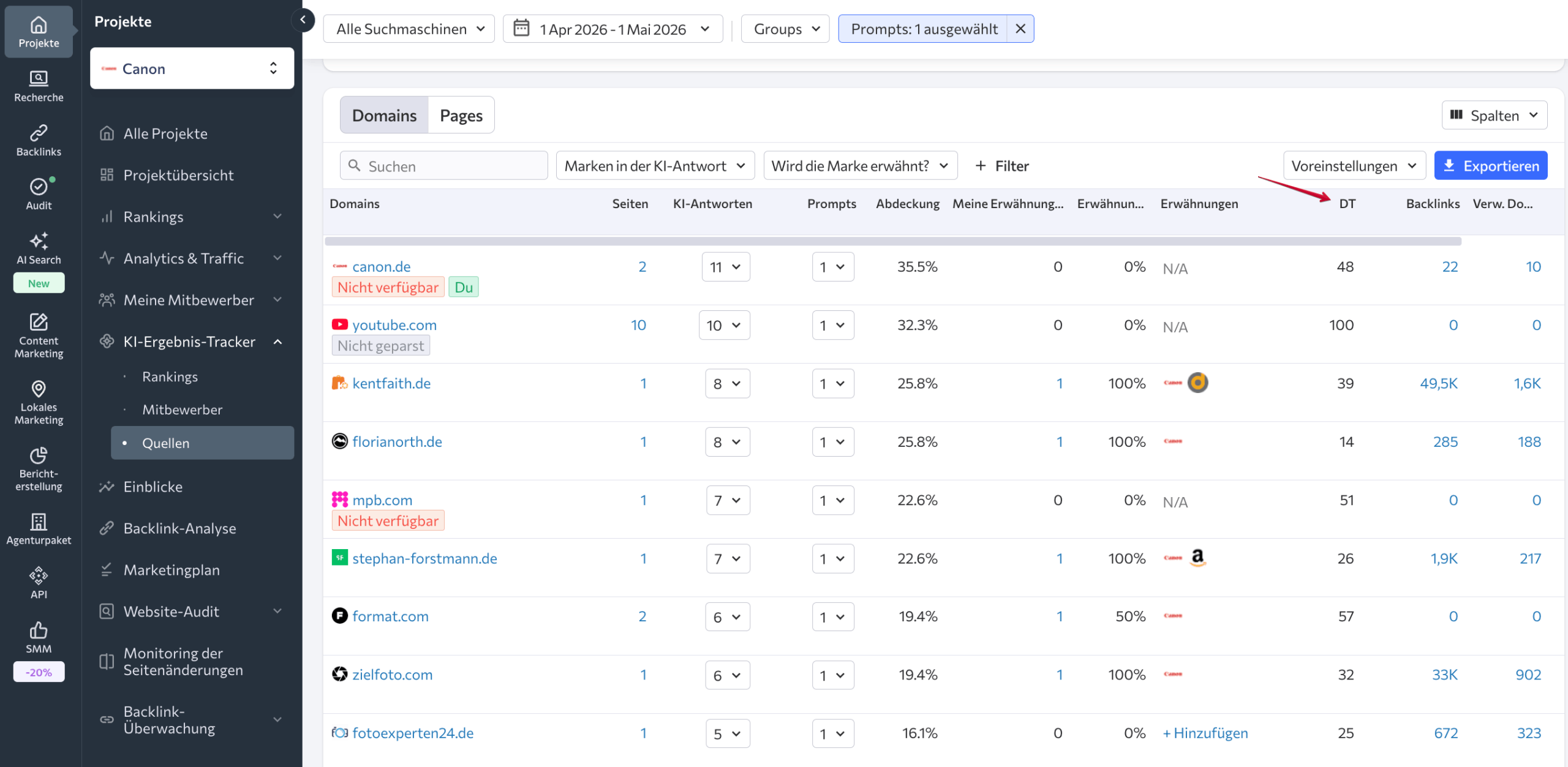Screen dimensions: 1568x767
Task: Click the calendar icon in date picker
Action: 521,28
